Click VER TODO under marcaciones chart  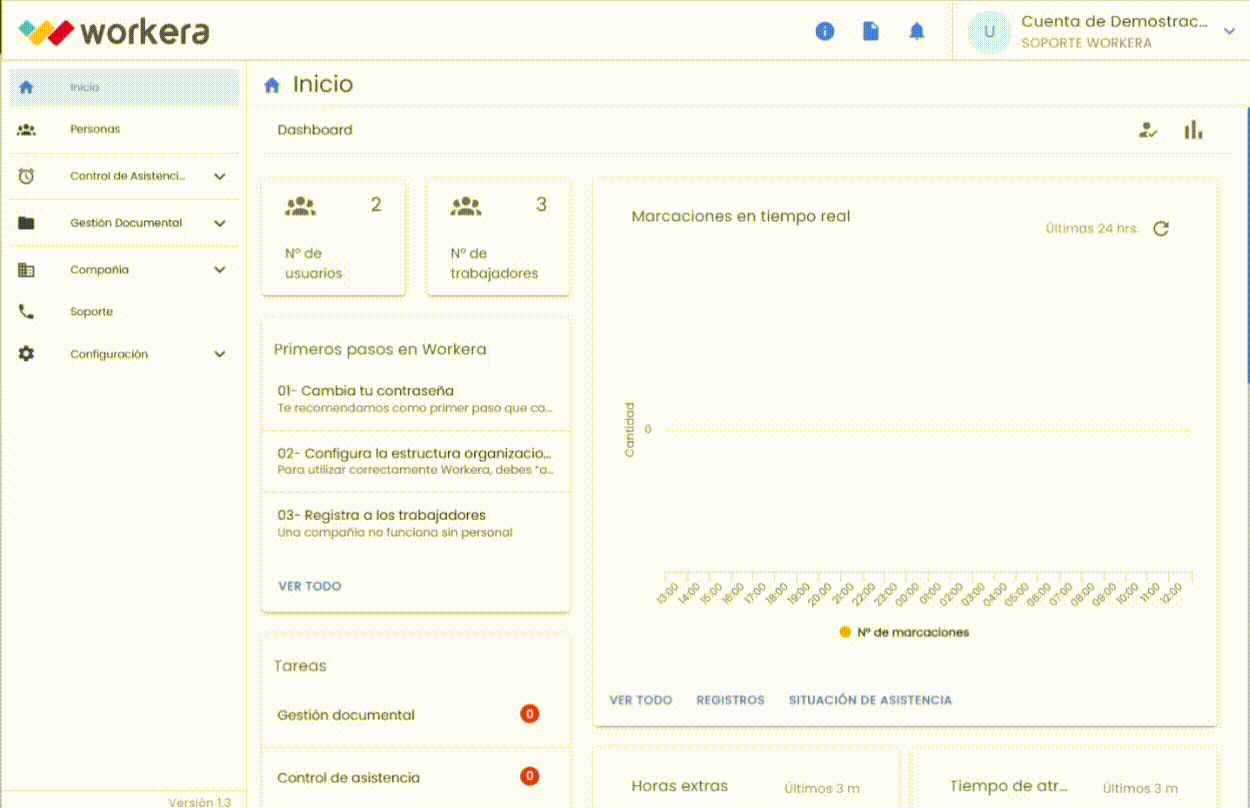[641, 700]
